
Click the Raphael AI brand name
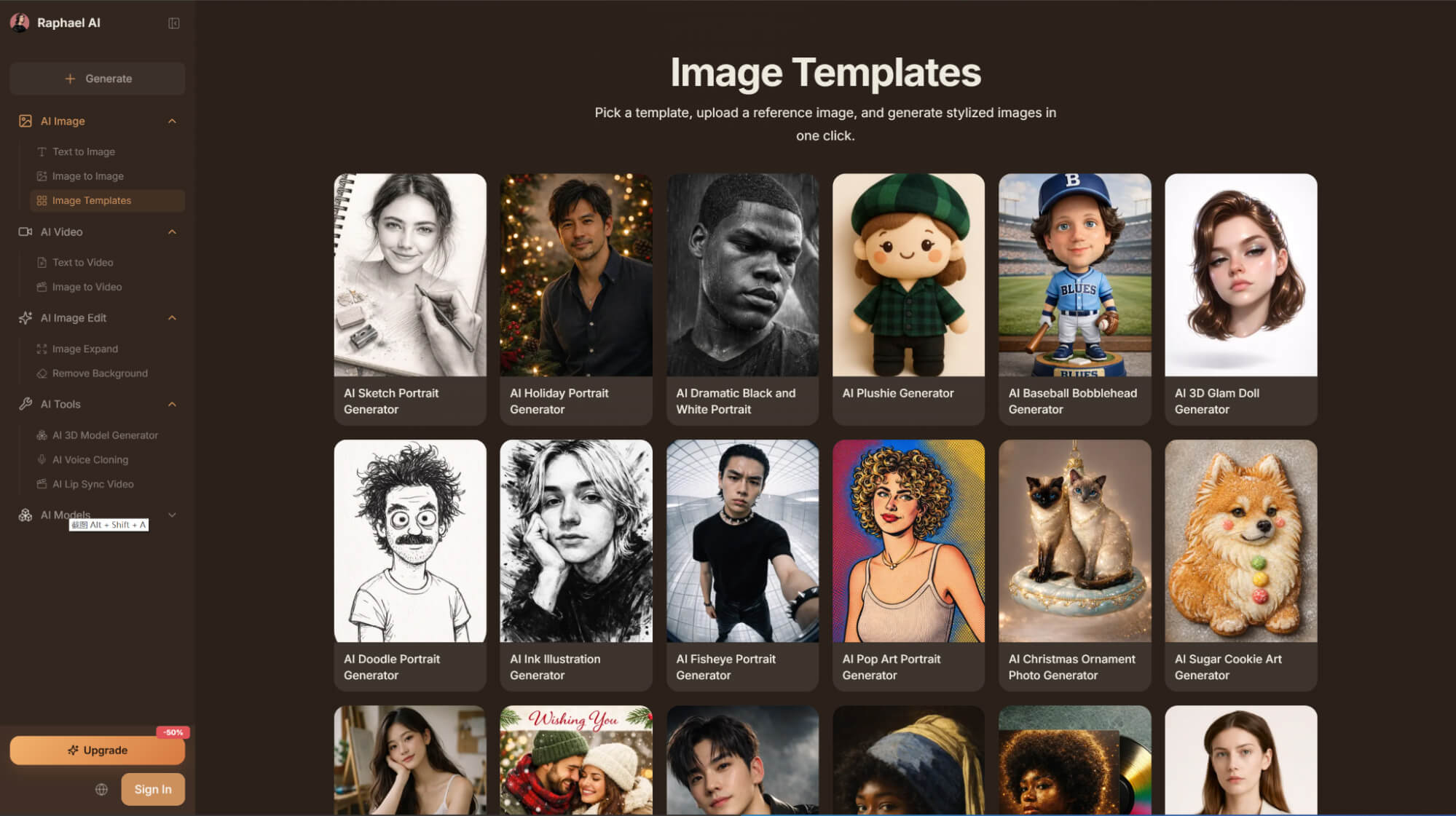[x=68, y=23]
